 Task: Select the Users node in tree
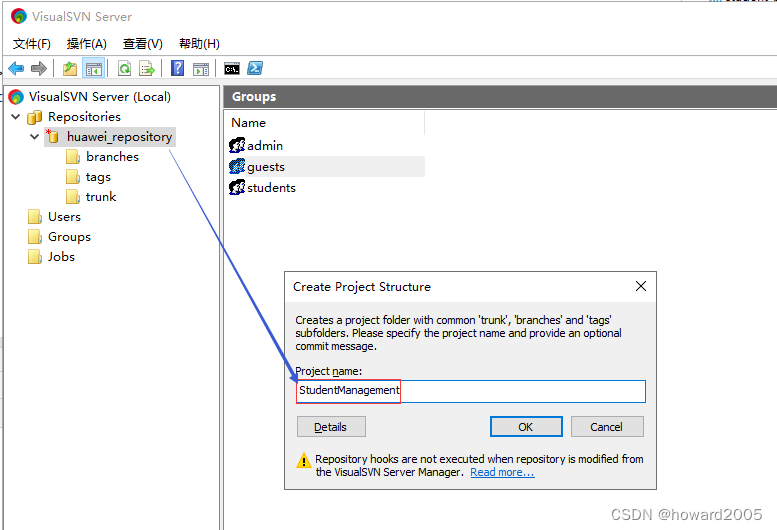[64, 217]
